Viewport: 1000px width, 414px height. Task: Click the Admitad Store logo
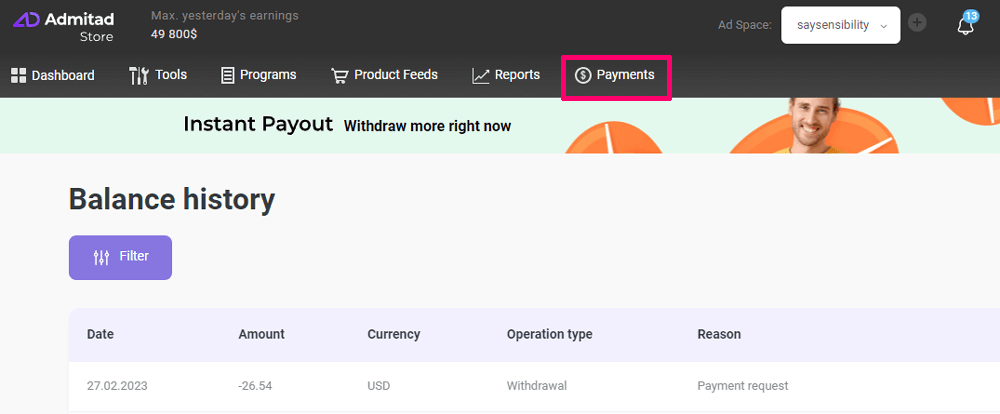click(63, 27)
